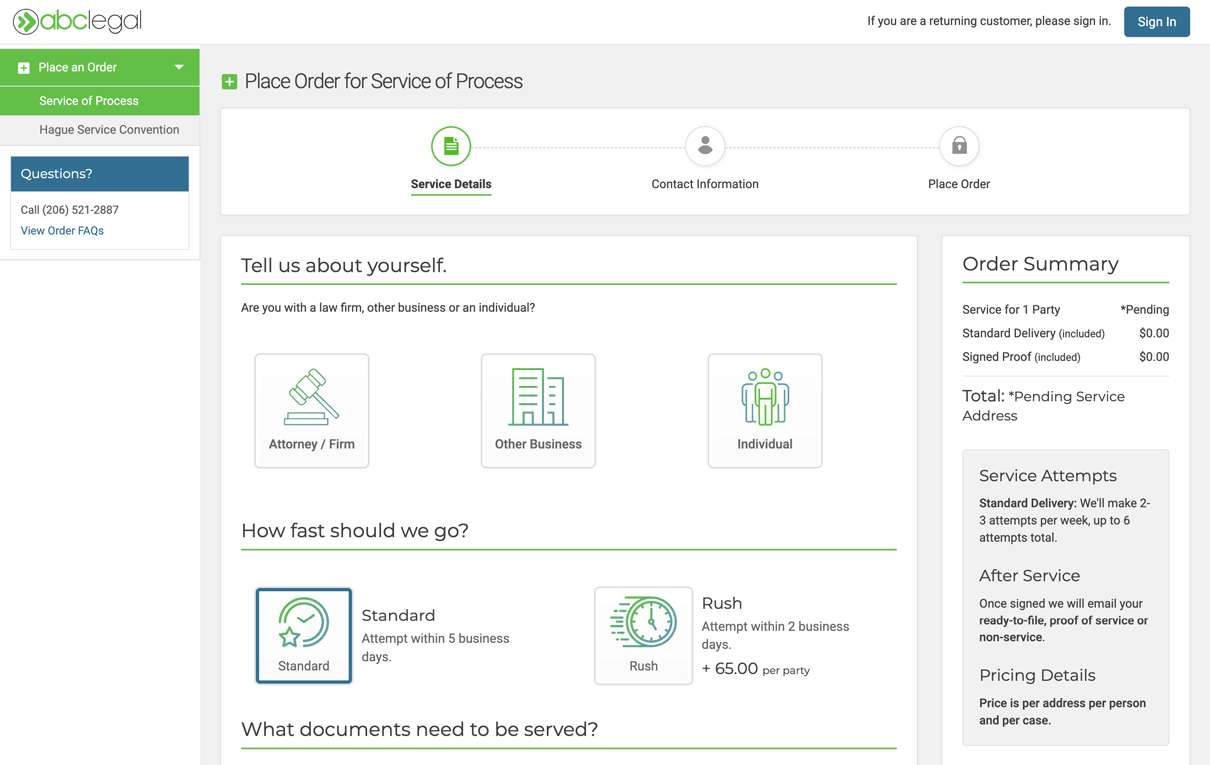This screenshot has height=765, width=1210.
Task: Click the plus icon in Place an Order menu
Action: point(24,68)
